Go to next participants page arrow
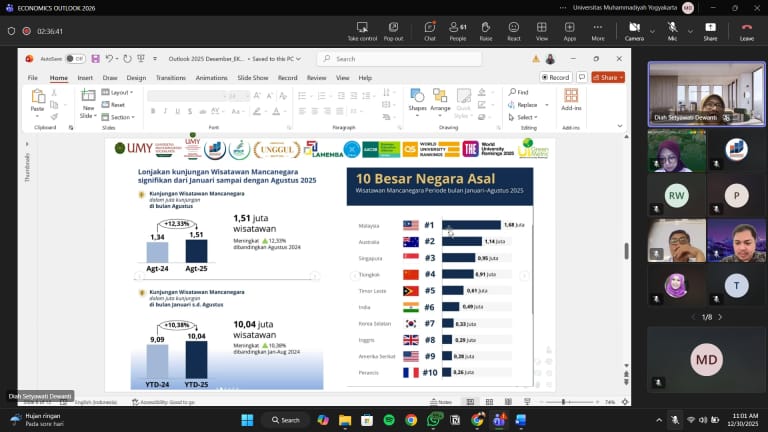Screen dimensions: 768x432 click(x=720, y=317)
